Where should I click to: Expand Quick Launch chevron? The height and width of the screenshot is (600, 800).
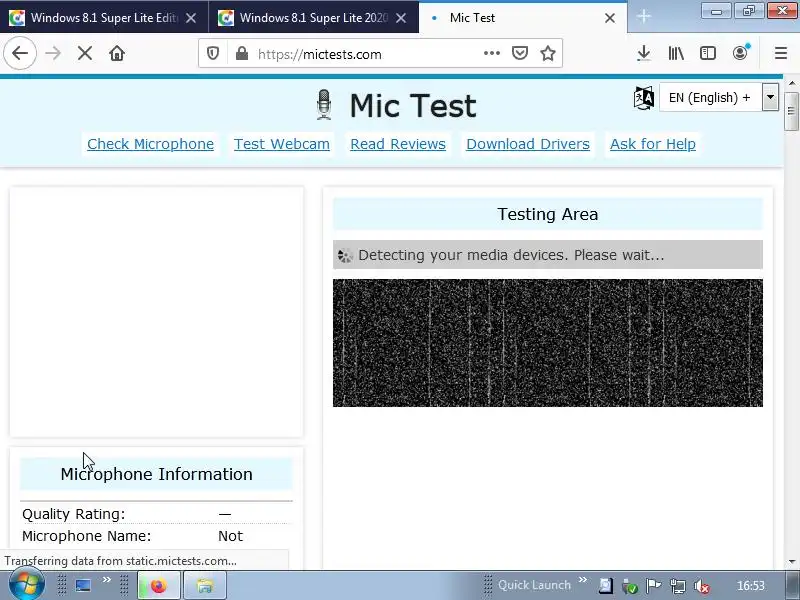583,580
